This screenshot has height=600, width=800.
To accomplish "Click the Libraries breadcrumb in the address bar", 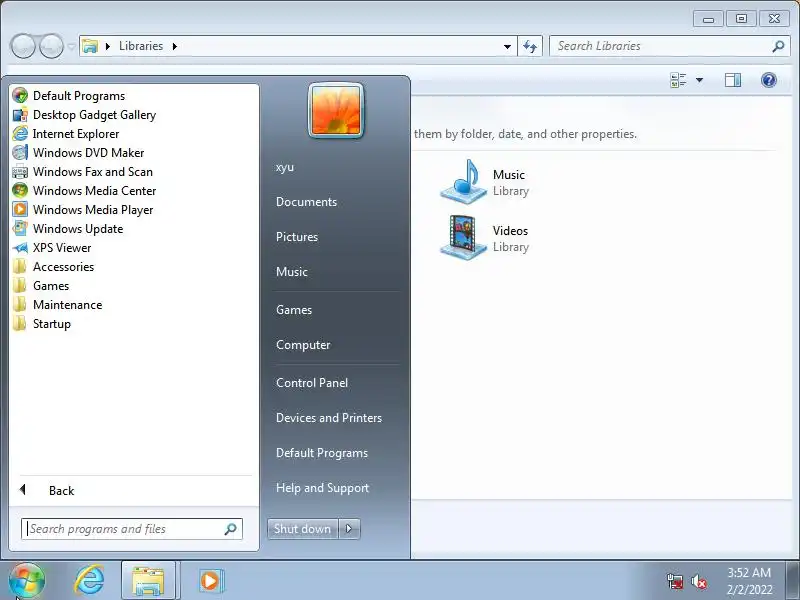I will 141,46.
